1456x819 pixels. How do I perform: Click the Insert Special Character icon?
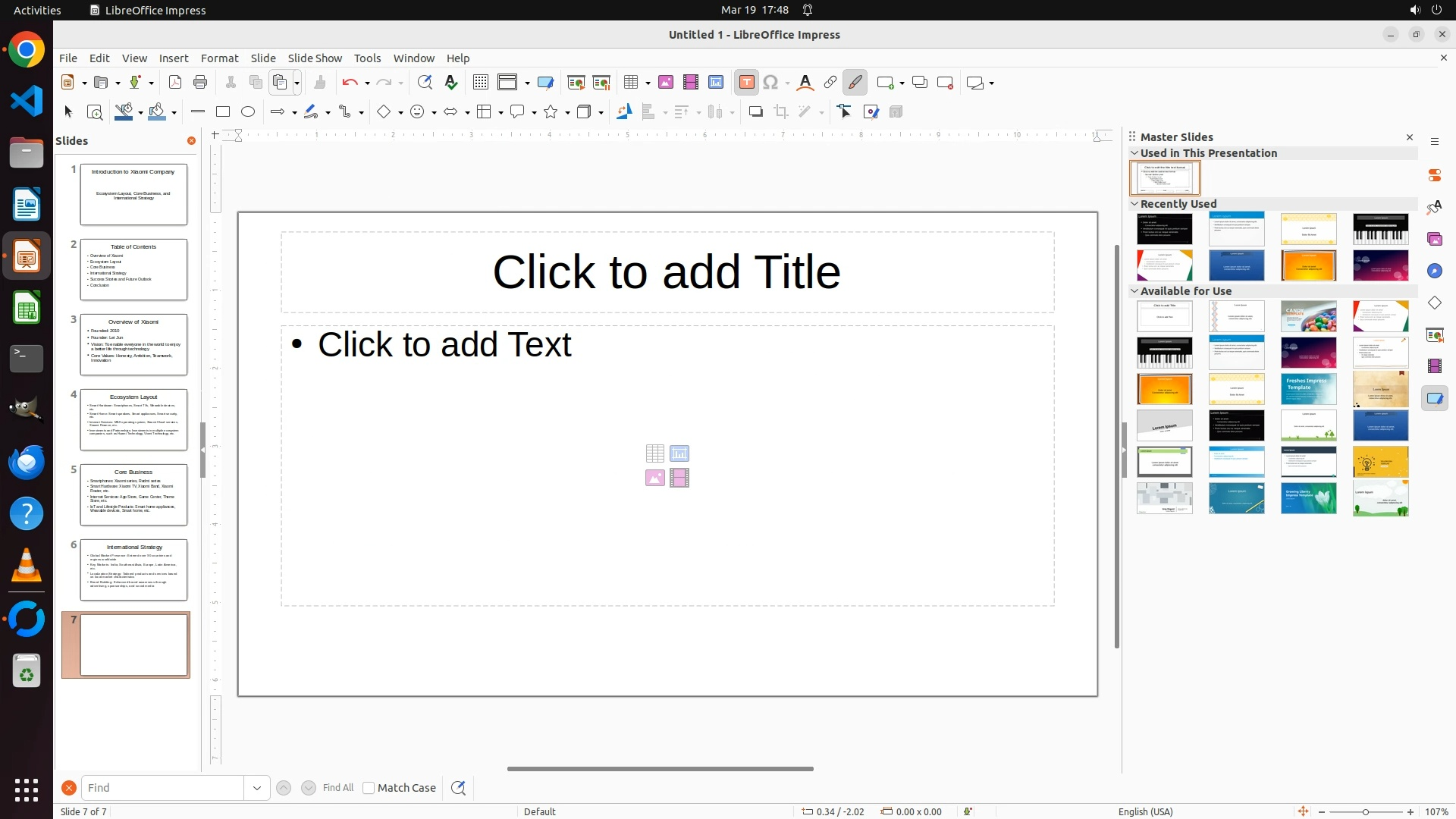tap(771, 83)
